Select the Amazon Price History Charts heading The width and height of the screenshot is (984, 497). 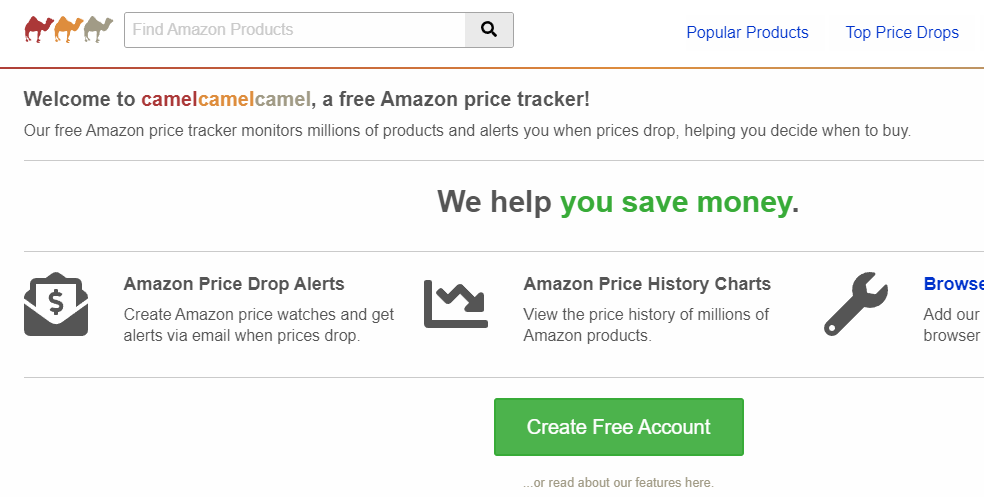647,284
